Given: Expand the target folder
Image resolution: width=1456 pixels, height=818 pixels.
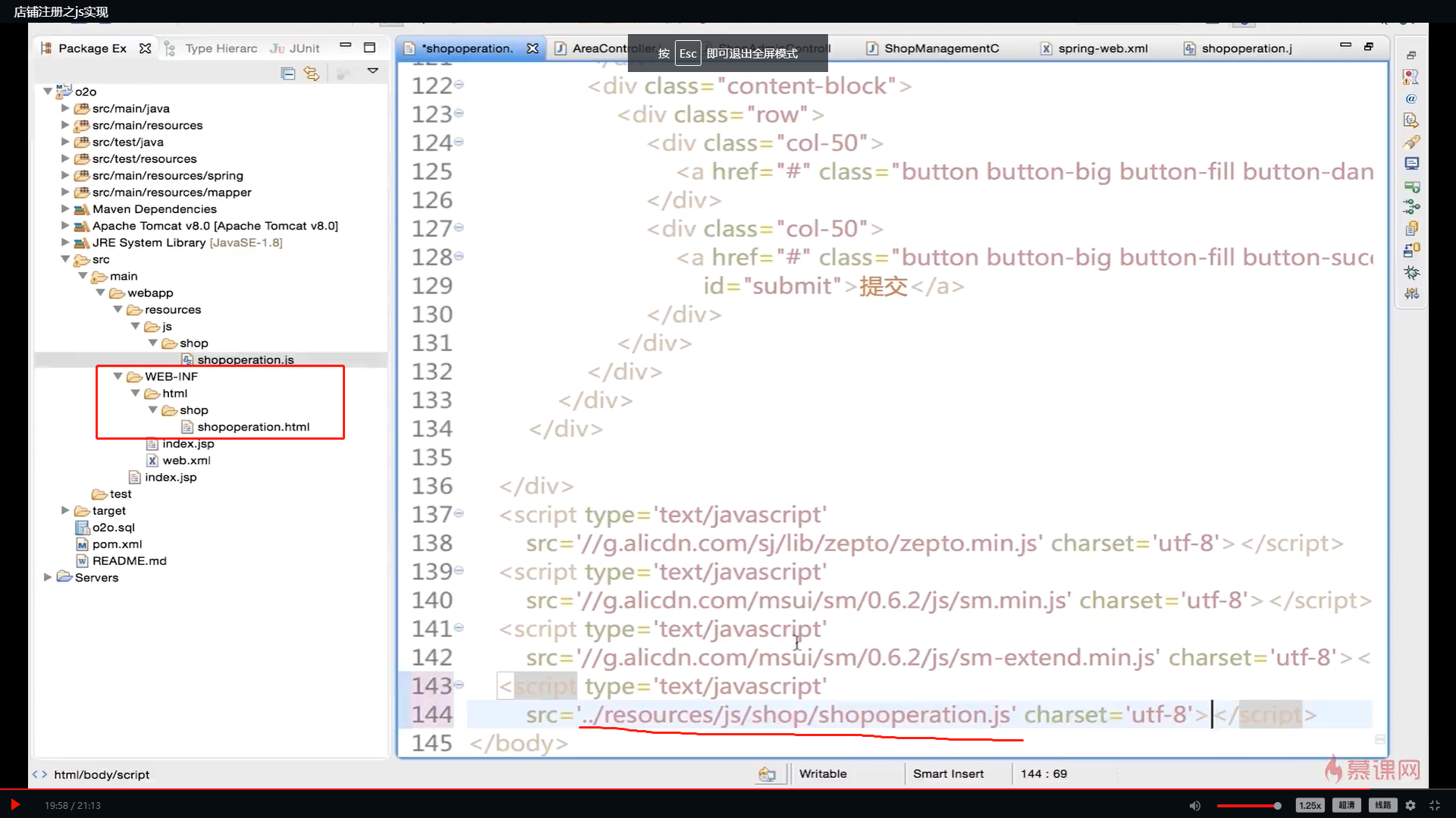Looking at the screenshot, I should 65,510.
